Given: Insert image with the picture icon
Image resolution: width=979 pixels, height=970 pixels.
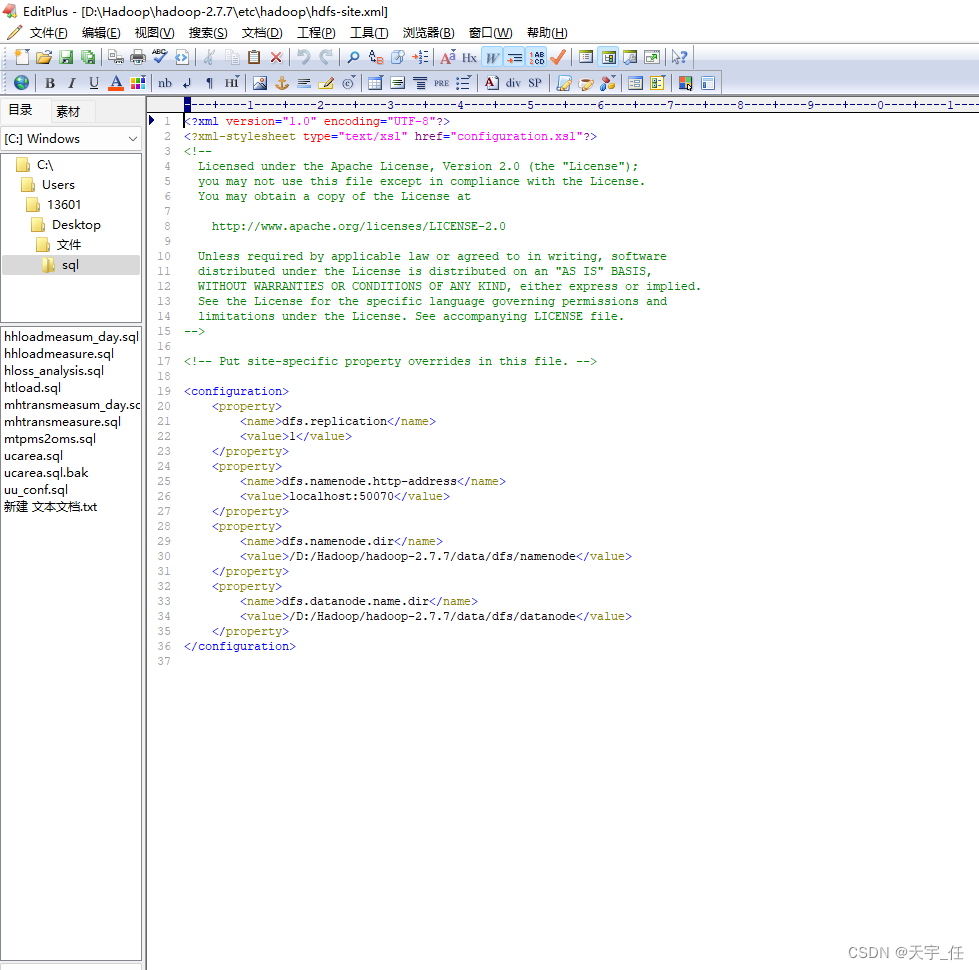Looking at the screenshot, I should 260,83.
